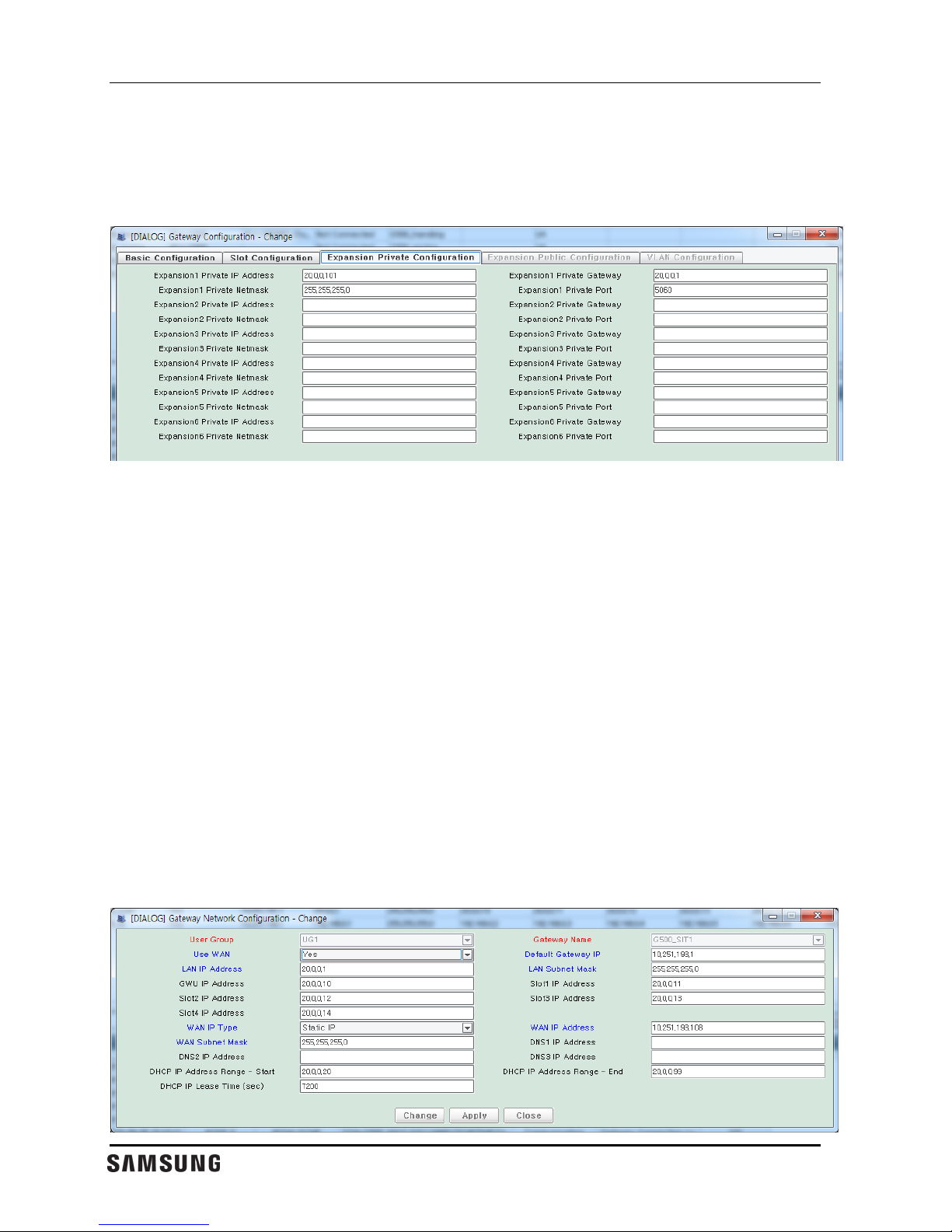
Task: Go to the VLAN Configuration tab
Action: [691, 257]
